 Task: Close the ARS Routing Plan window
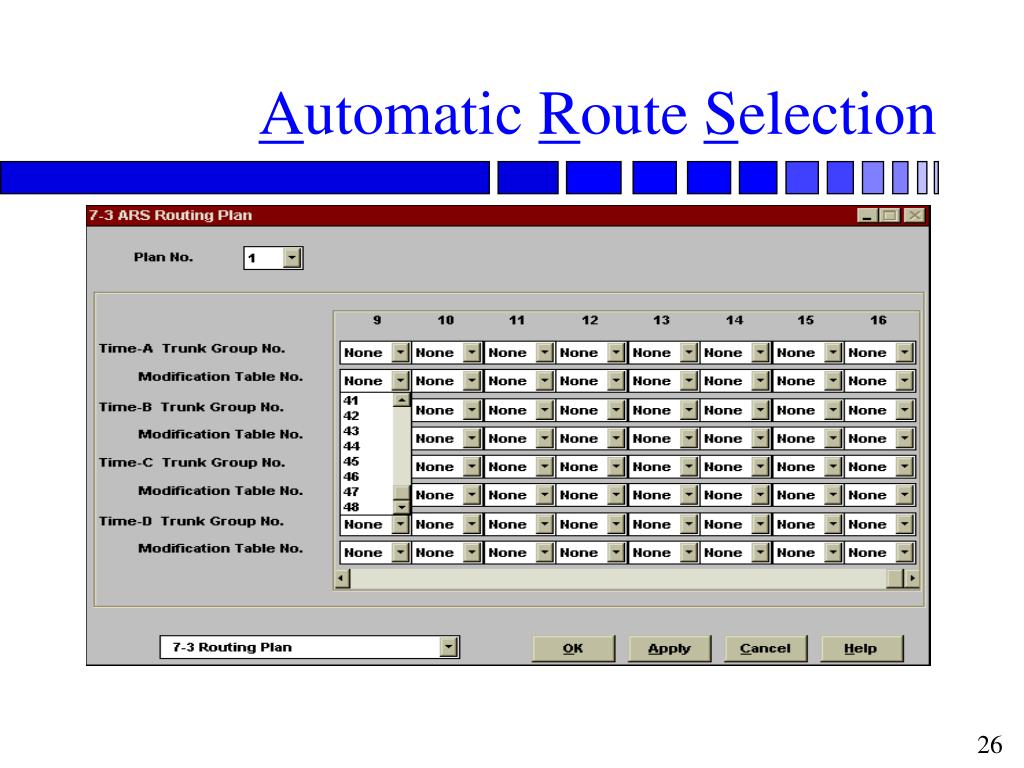tap(915, 216)
